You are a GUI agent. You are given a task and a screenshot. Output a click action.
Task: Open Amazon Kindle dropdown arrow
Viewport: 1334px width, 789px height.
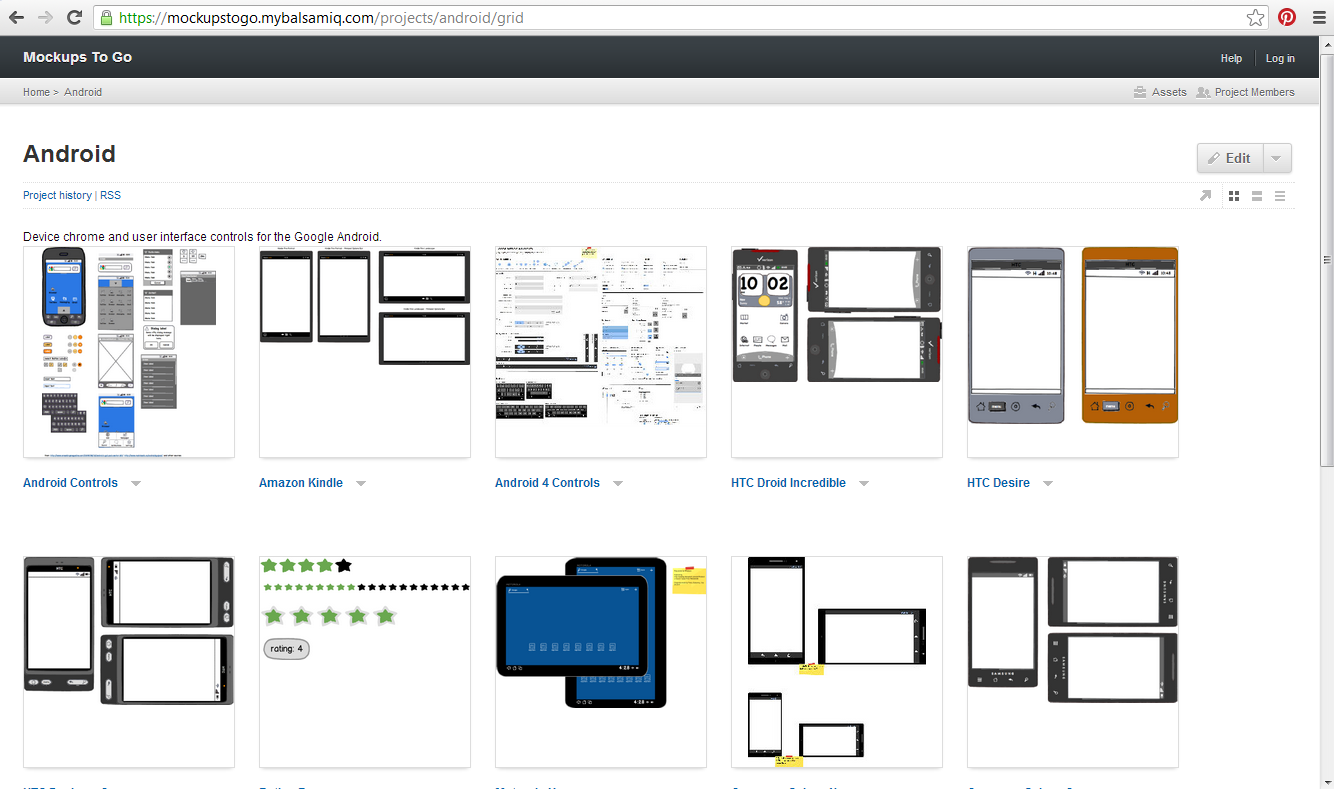point(361,483)
